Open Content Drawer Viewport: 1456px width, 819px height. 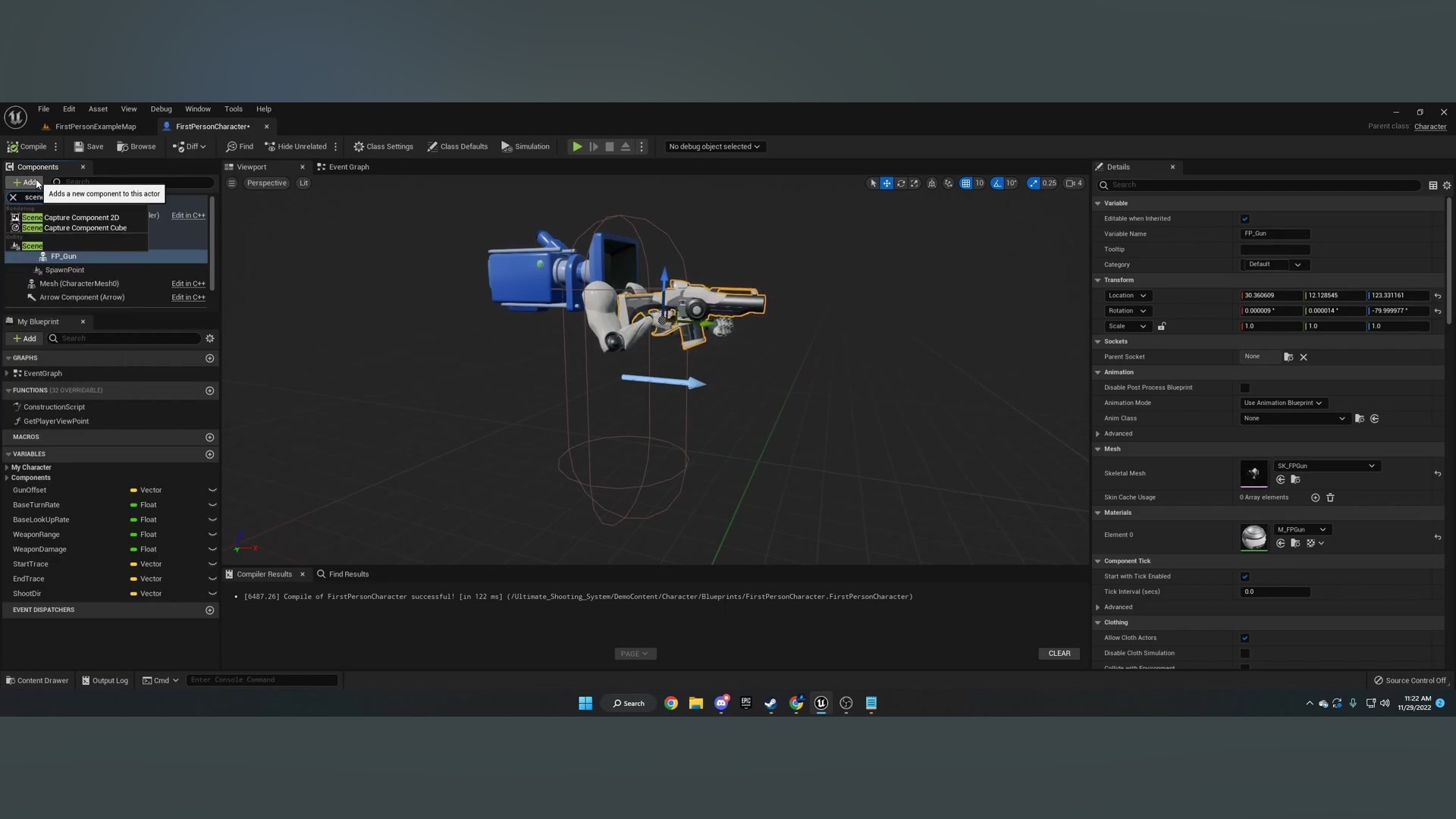pos(37,680)
